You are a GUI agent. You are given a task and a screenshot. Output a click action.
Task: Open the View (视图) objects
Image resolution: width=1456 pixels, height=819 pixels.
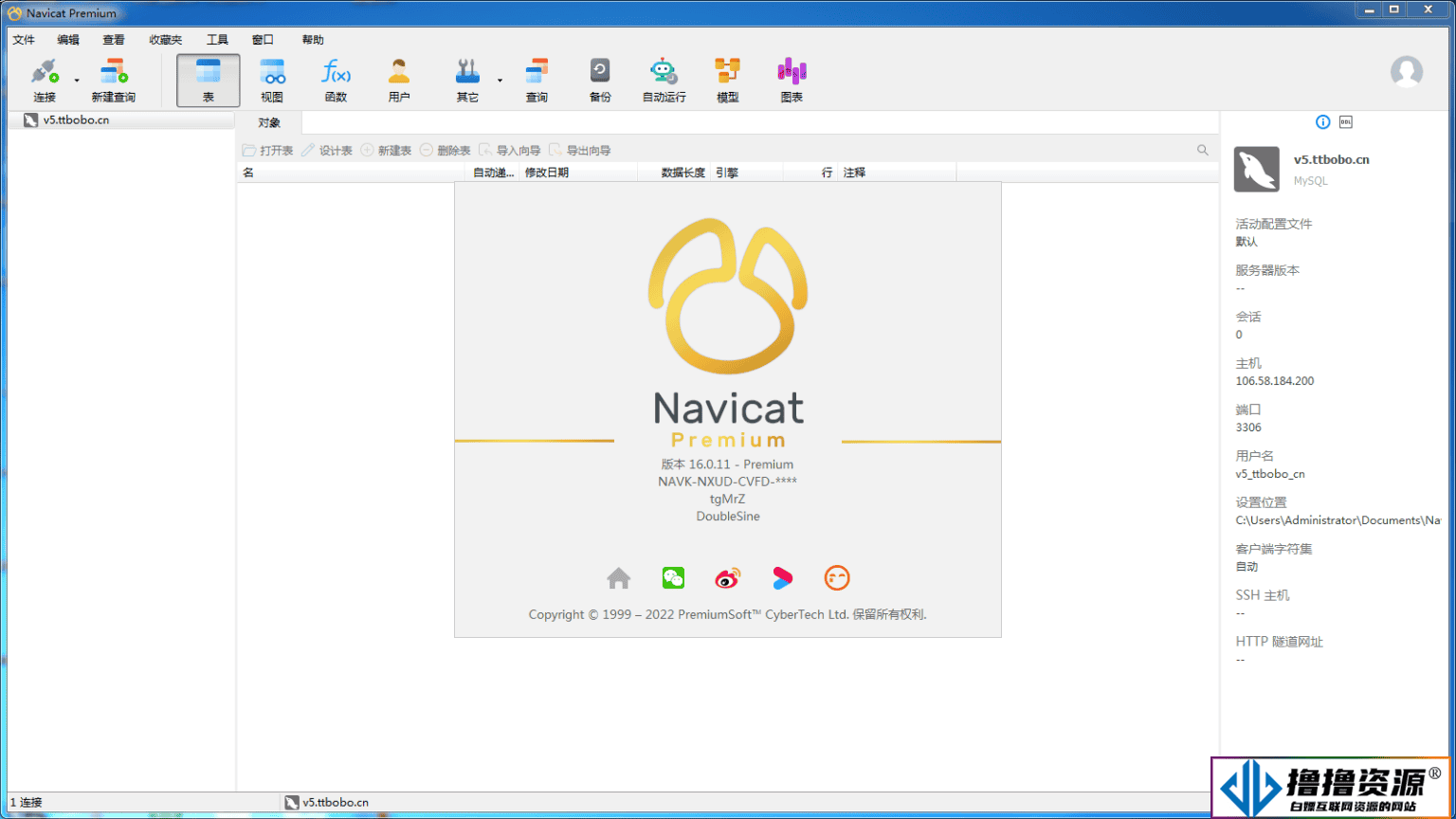coord(272,80)
